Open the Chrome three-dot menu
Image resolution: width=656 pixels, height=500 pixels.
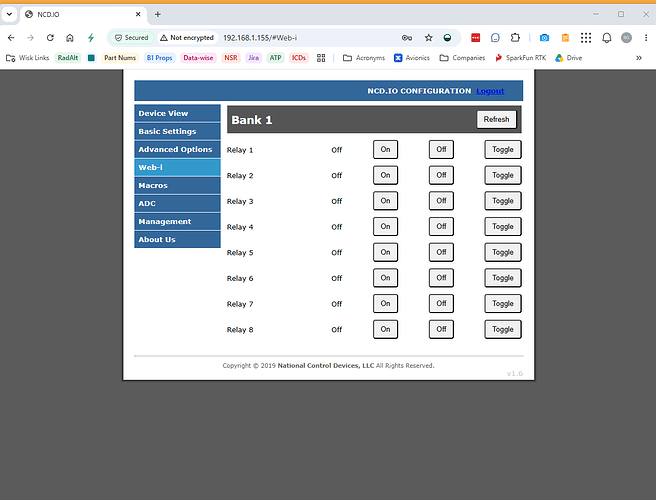pyautogui.click(x=646, y=38)
